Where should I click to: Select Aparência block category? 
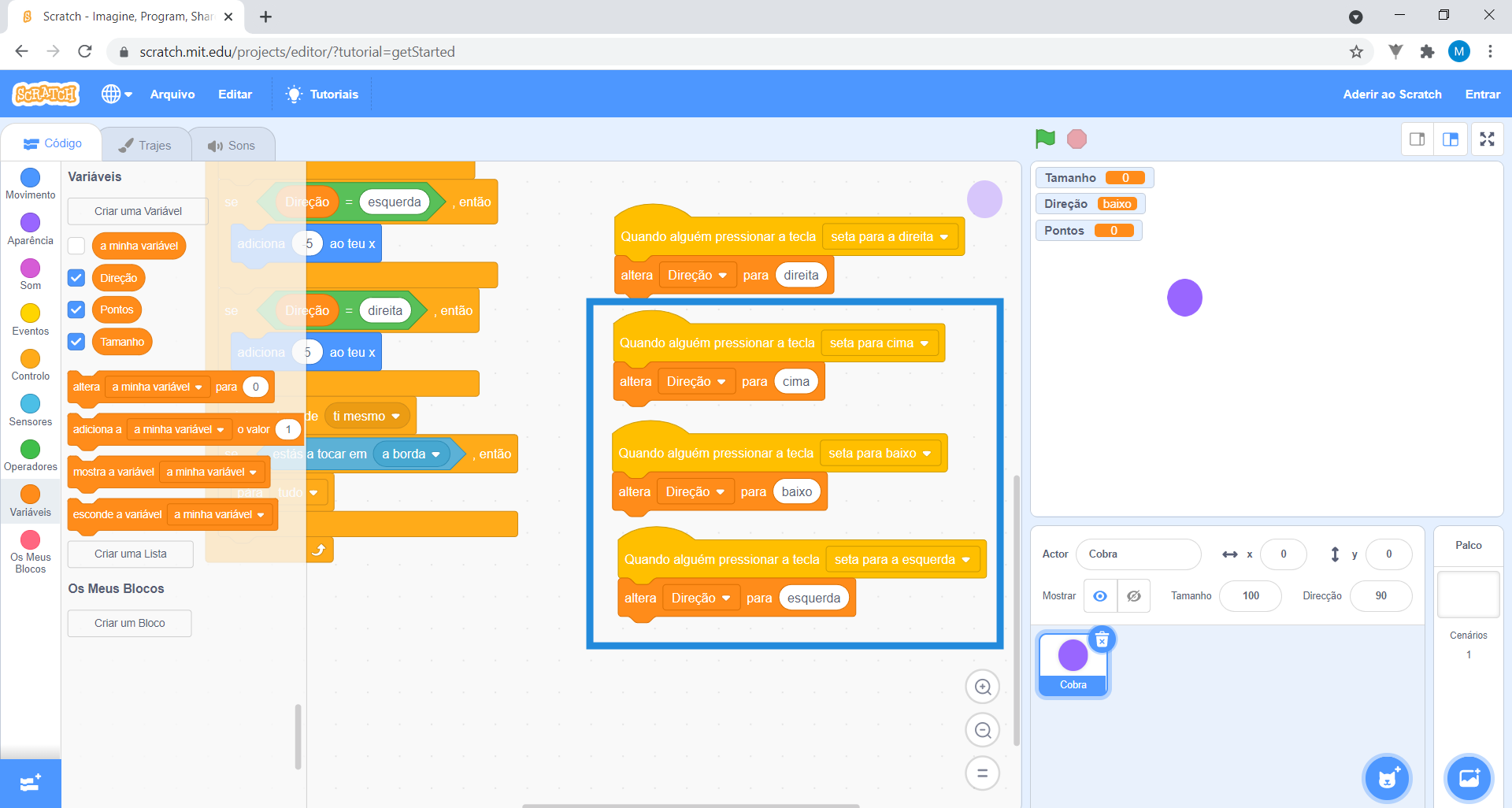pos(31,230)
